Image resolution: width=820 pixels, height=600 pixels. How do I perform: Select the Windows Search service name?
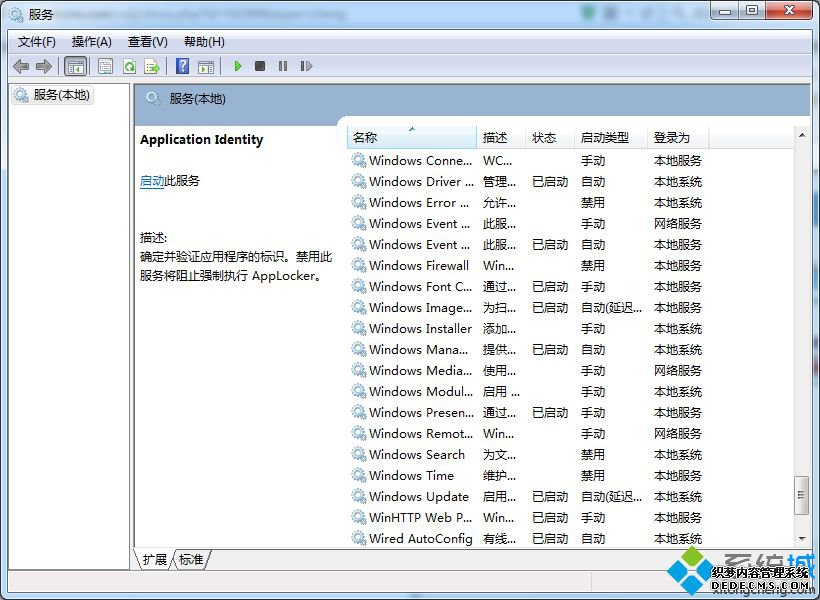coord(417,455)
